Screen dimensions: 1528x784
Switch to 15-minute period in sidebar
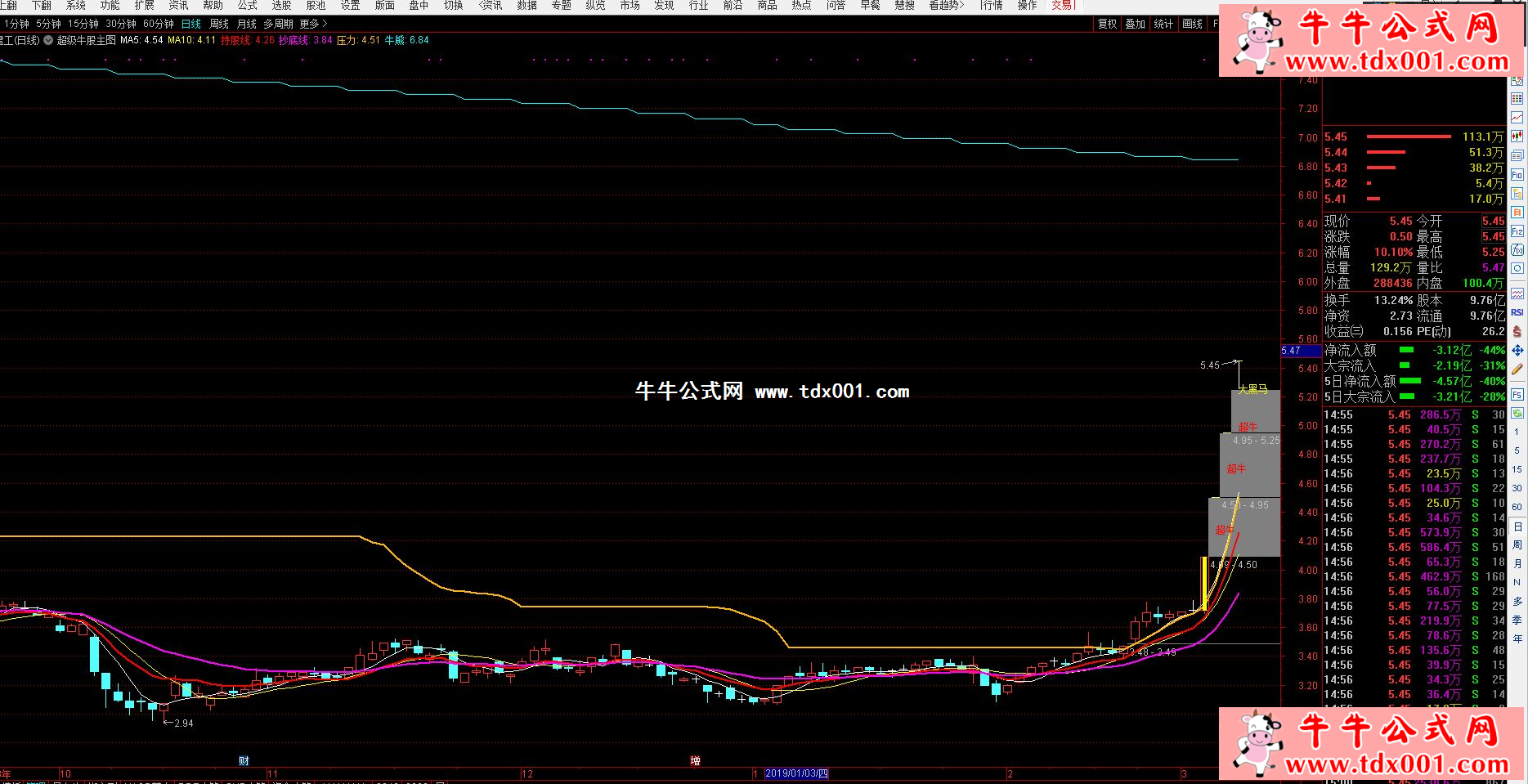point(1517,469)
